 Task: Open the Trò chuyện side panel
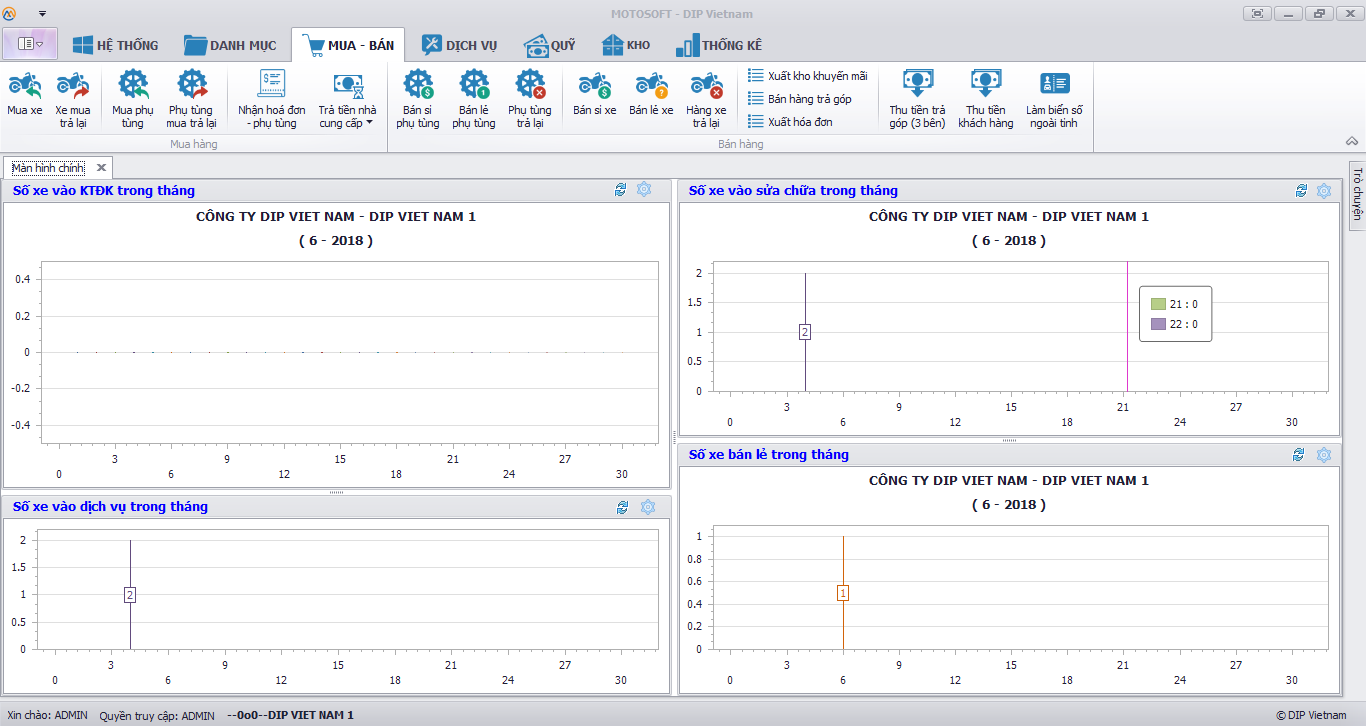point(1357,194)
